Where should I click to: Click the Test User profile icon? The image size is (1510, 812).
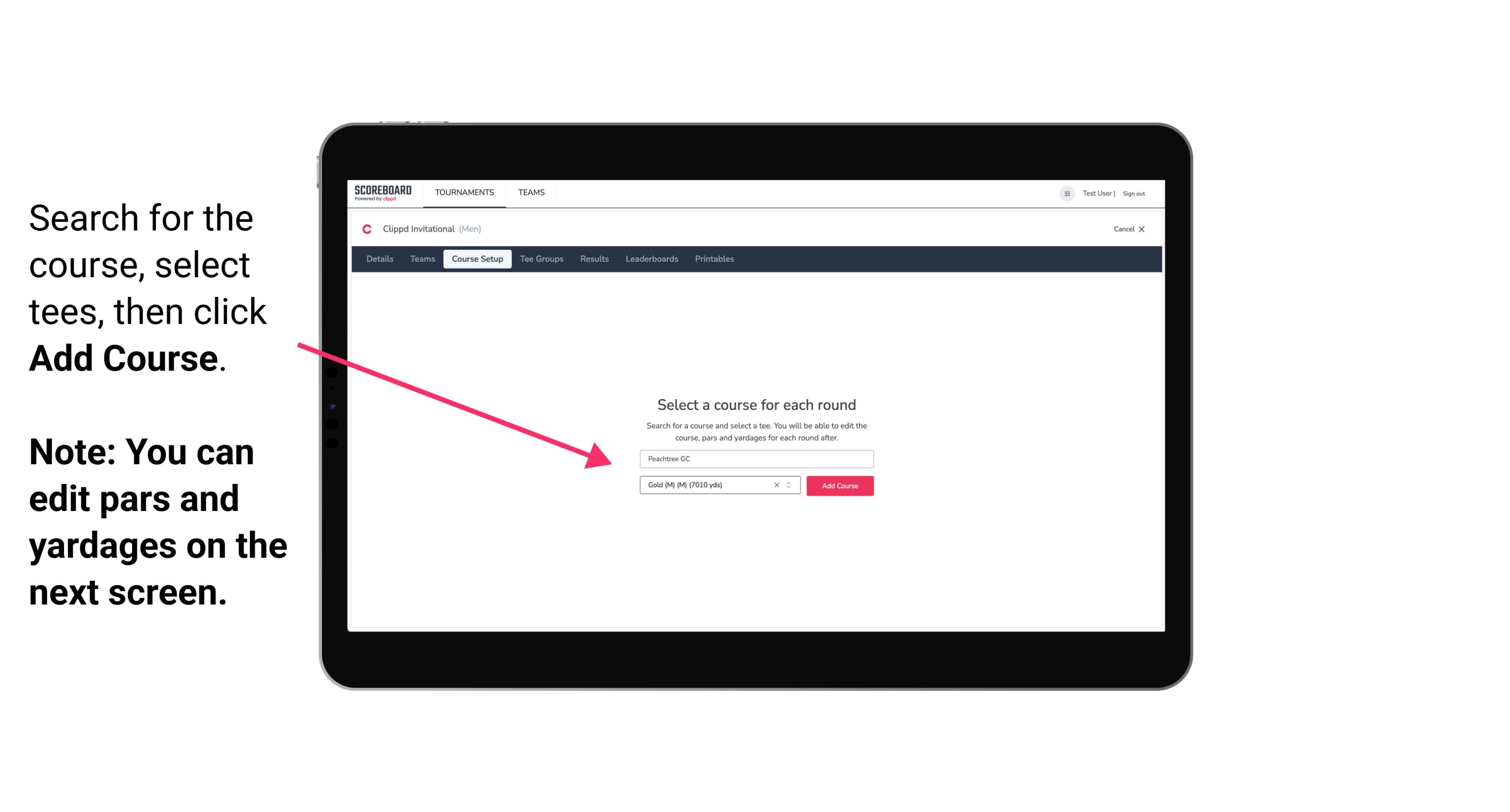[1062, 193]
